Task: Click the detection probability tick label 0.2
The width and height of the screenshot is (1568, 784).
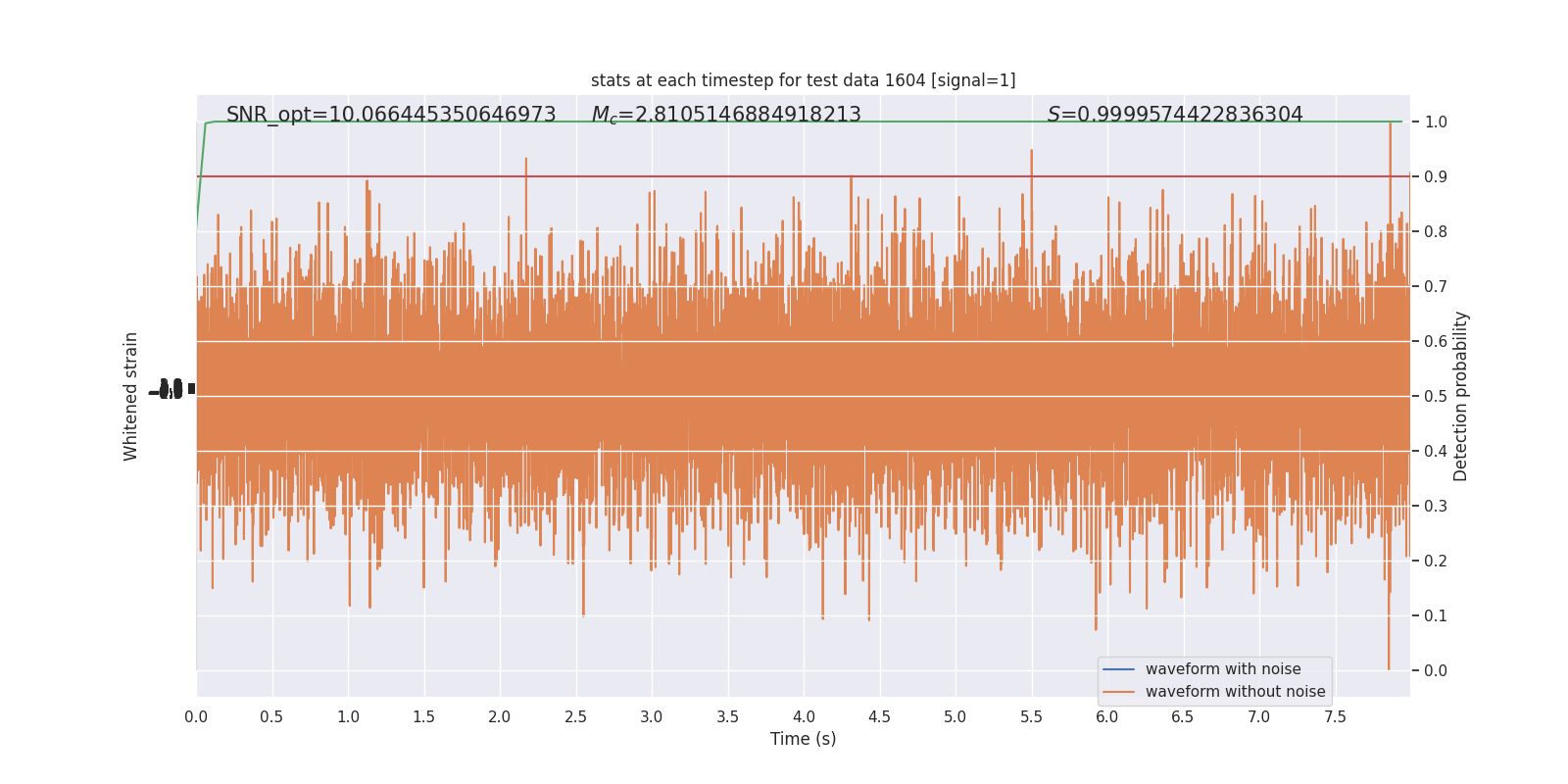Action: pyautogui.click(x=1436, y=561)
